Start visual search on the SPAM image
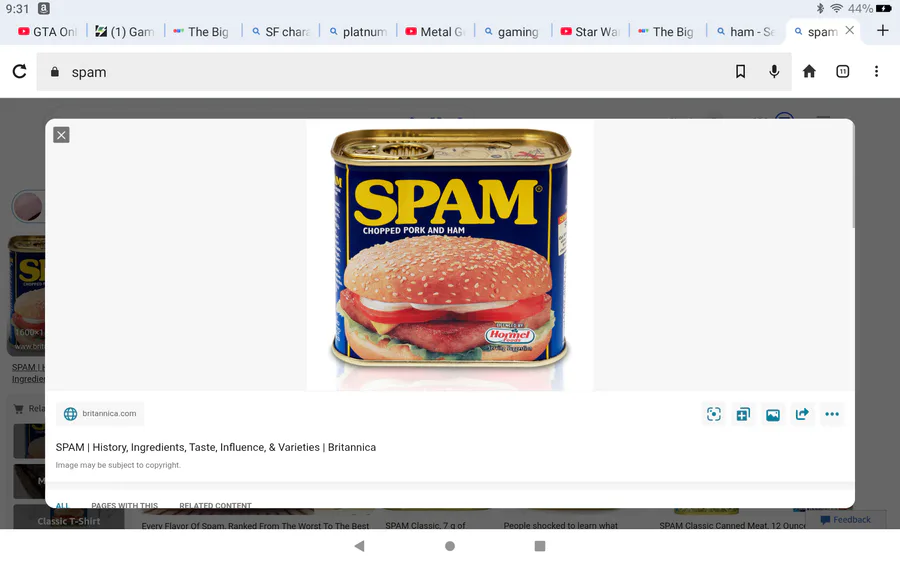Screen dimensions: 900x563 click(713, 414)
